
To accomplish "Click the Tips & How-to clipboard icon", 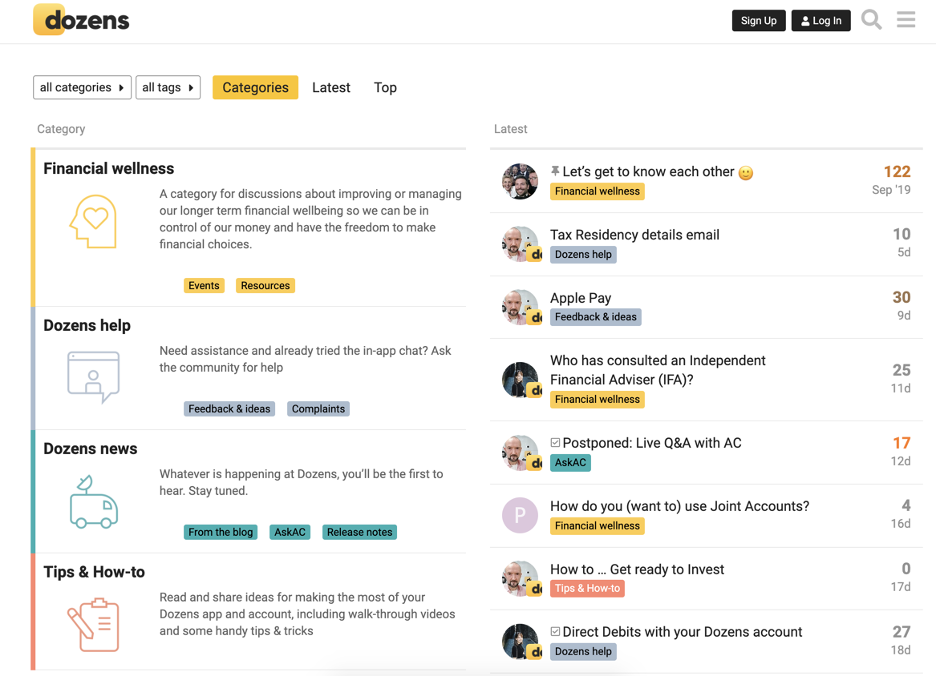I will pyautogui.click(x=93, y=625).
